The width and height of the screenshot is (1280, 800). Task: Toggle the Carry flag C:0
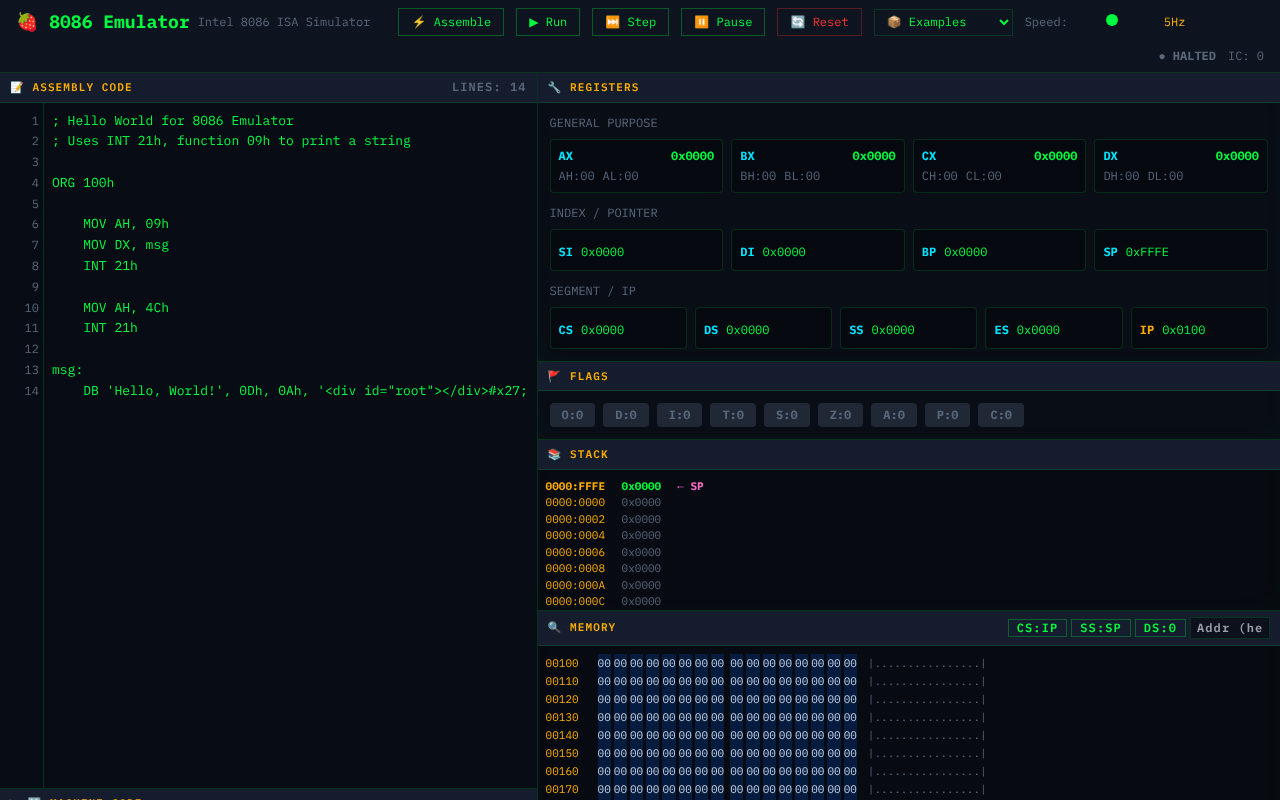[1001, 415]
